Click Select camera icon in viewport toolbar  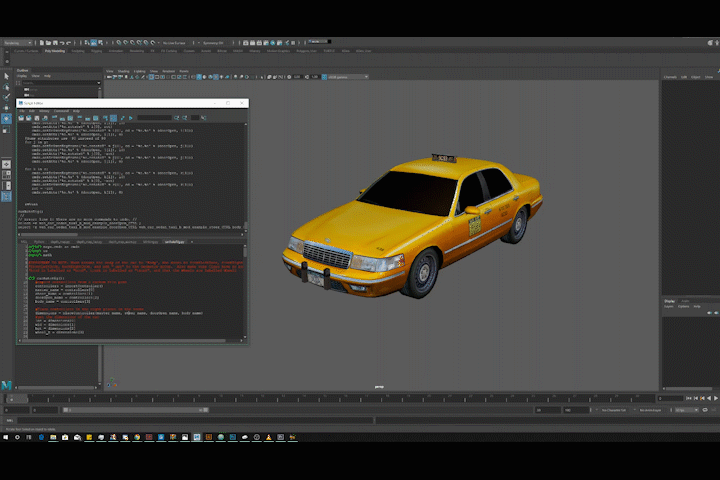tap(109, 77)
